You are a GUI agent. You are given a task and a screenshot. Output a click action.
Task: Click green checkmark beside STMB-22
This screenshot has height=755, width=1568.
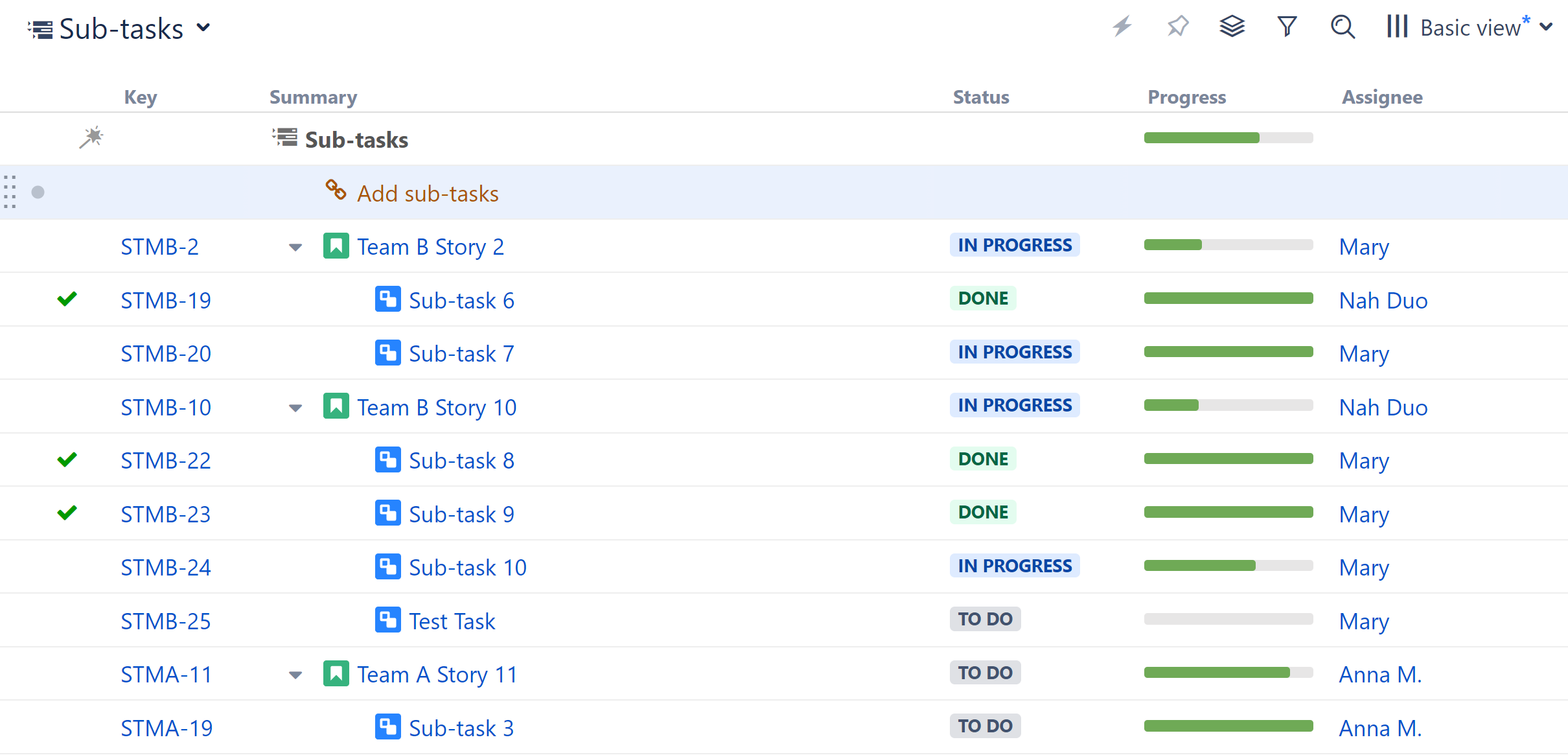pyautogui.click(x=67, y=459)
